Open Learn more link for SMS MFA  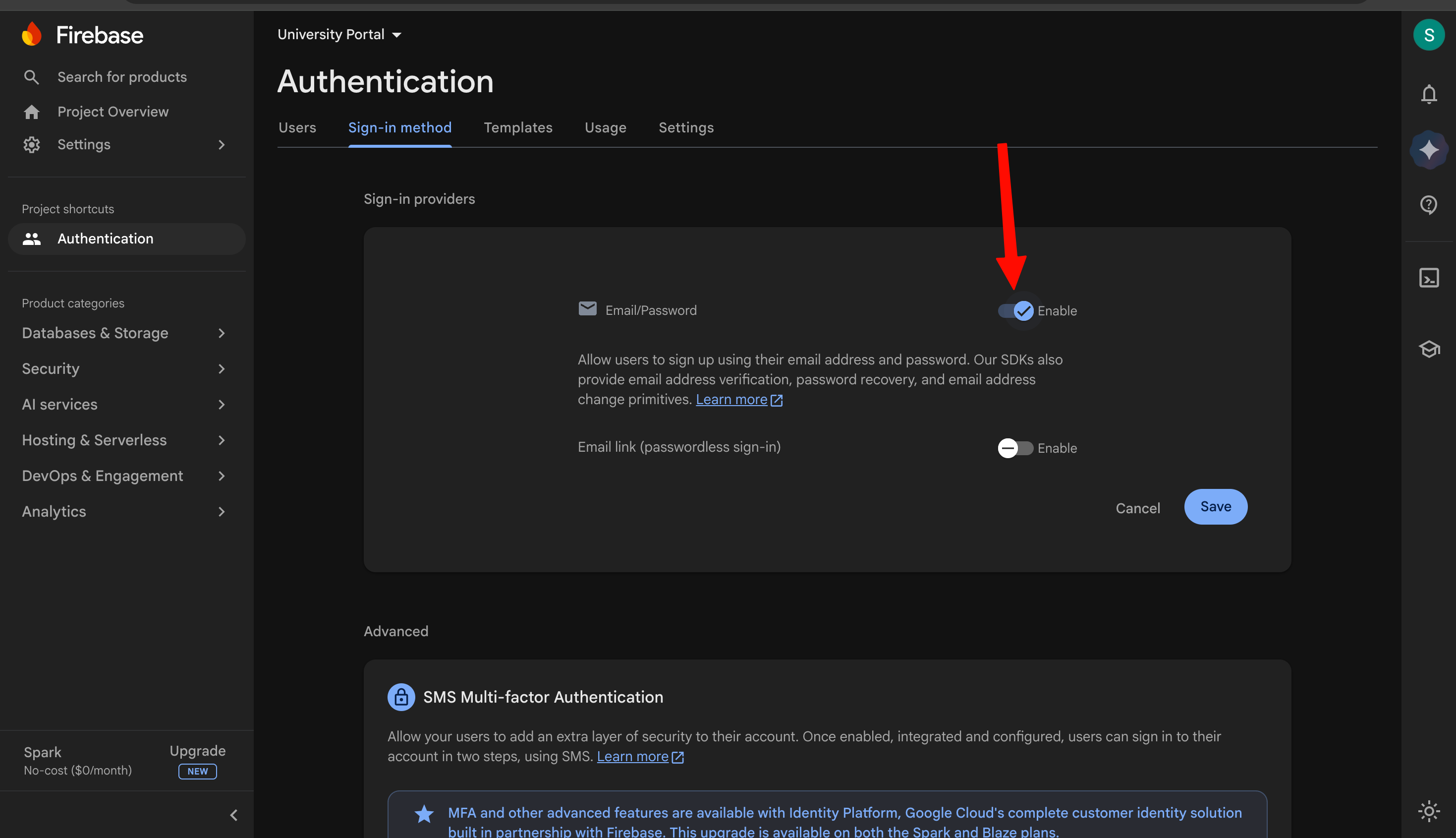pos(640,756)
